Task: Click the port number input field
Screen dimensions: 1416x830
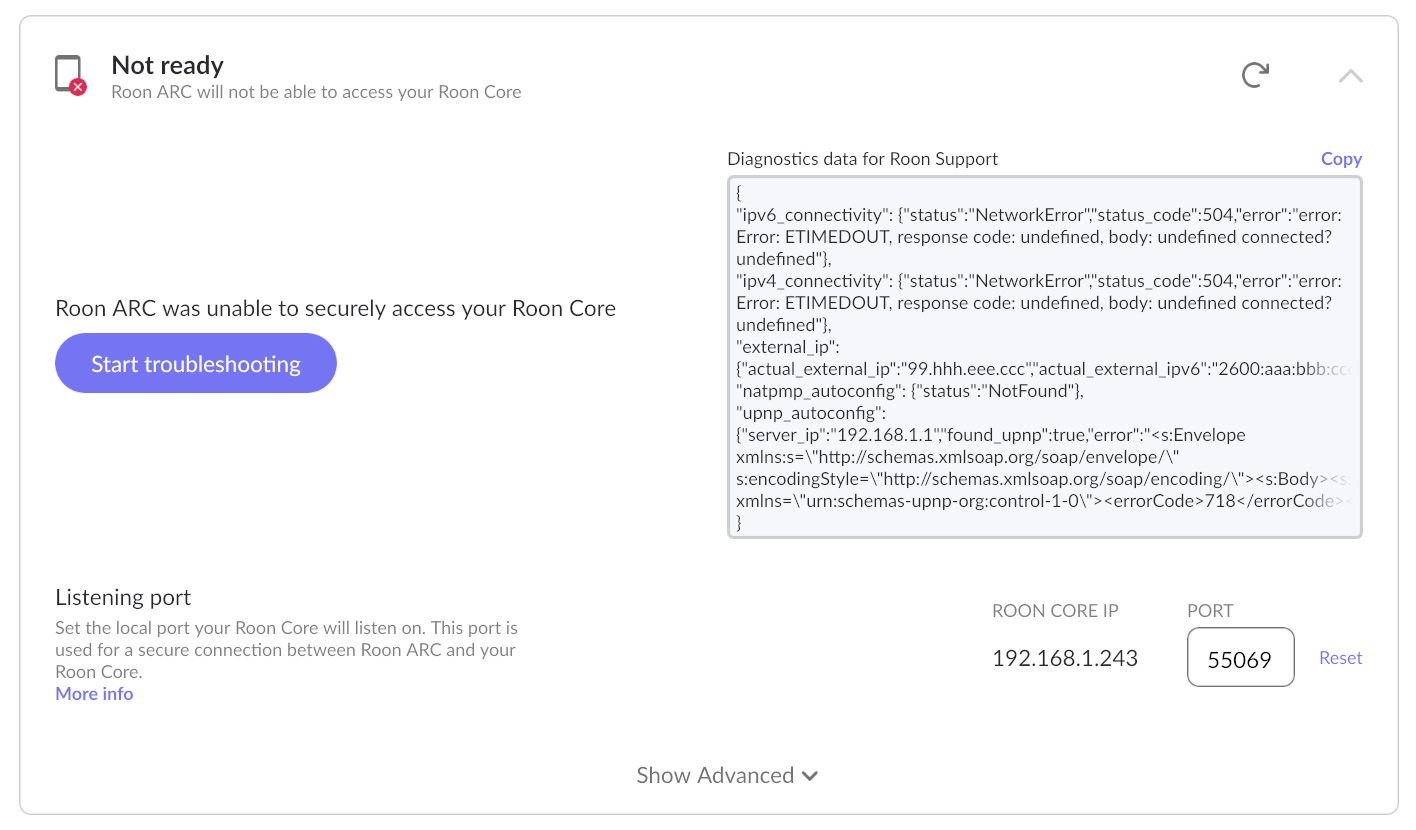Action: [1240, 658]
